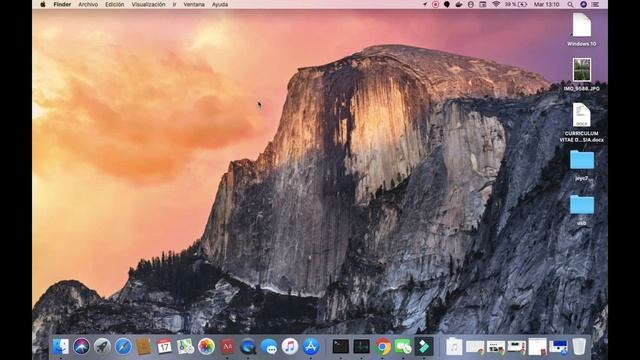Viewport: 640px width, 360px height.
Task: Launch QuickTime Player from the Dock
Action: pos(248,347)
